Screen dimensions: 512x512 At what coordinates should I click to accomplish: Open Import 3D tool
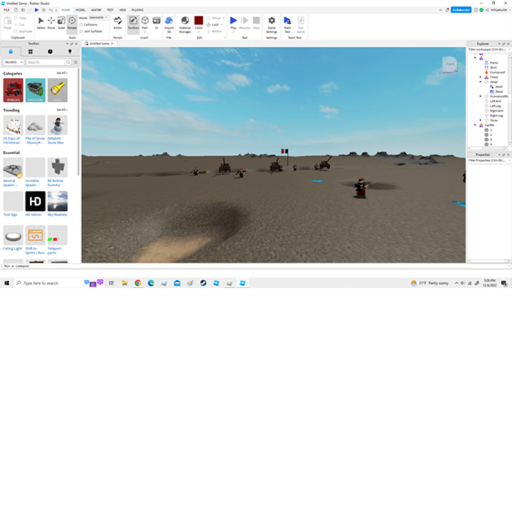169,24
